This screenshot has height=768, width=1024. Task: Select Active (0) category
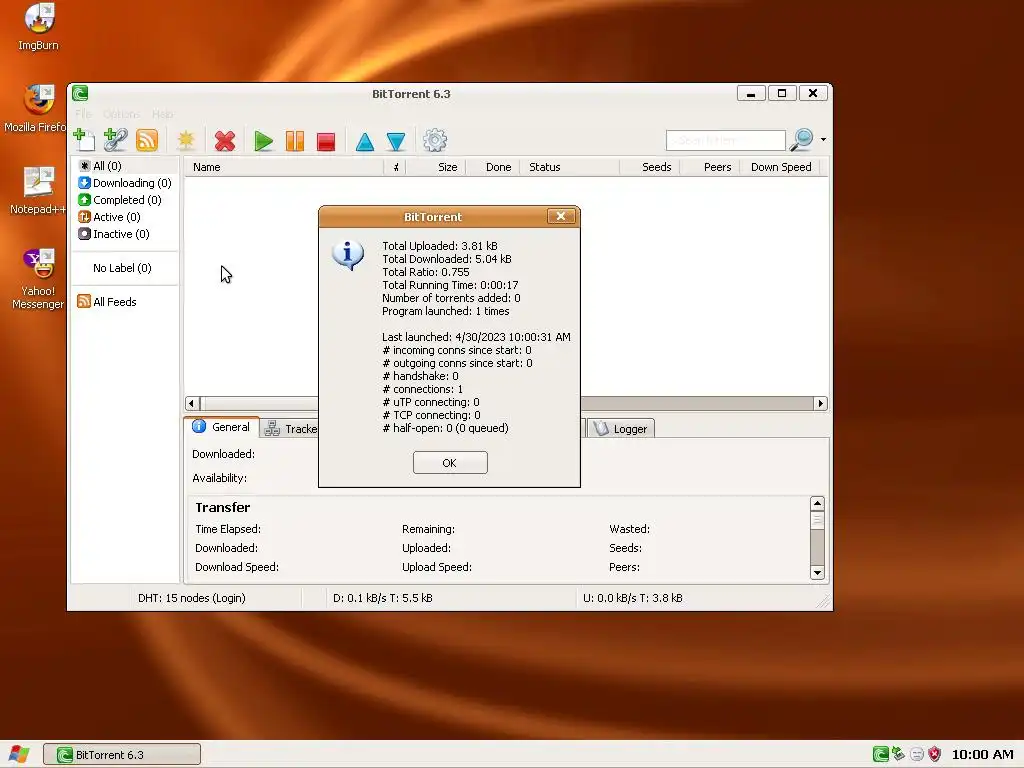[109, 217]
